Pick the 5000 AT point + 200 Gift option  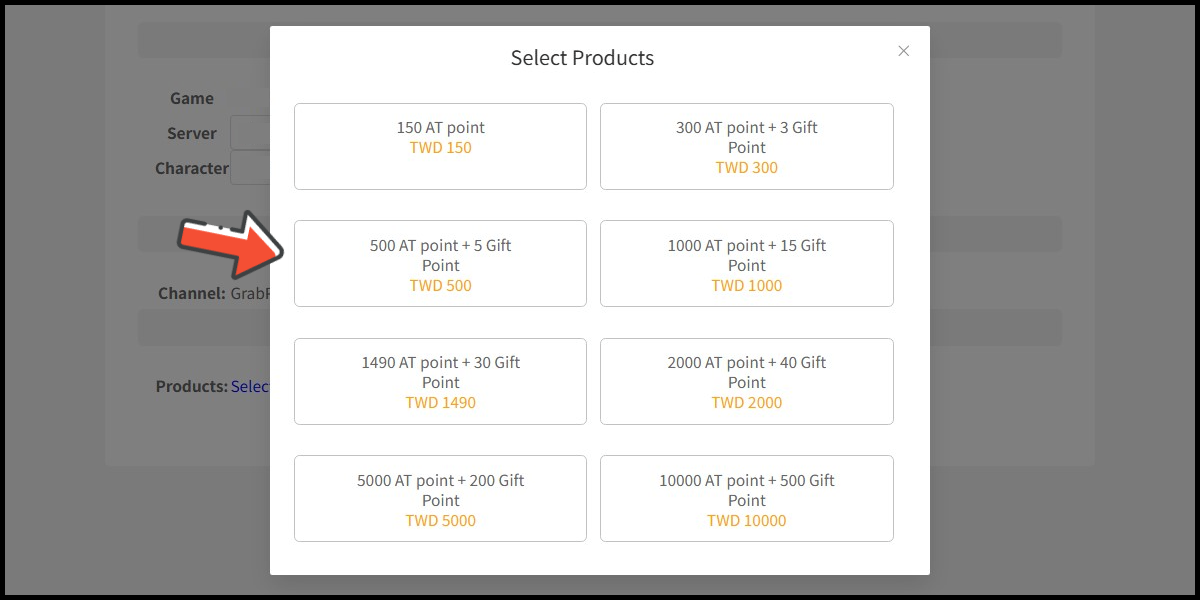[x=440, y=498]
